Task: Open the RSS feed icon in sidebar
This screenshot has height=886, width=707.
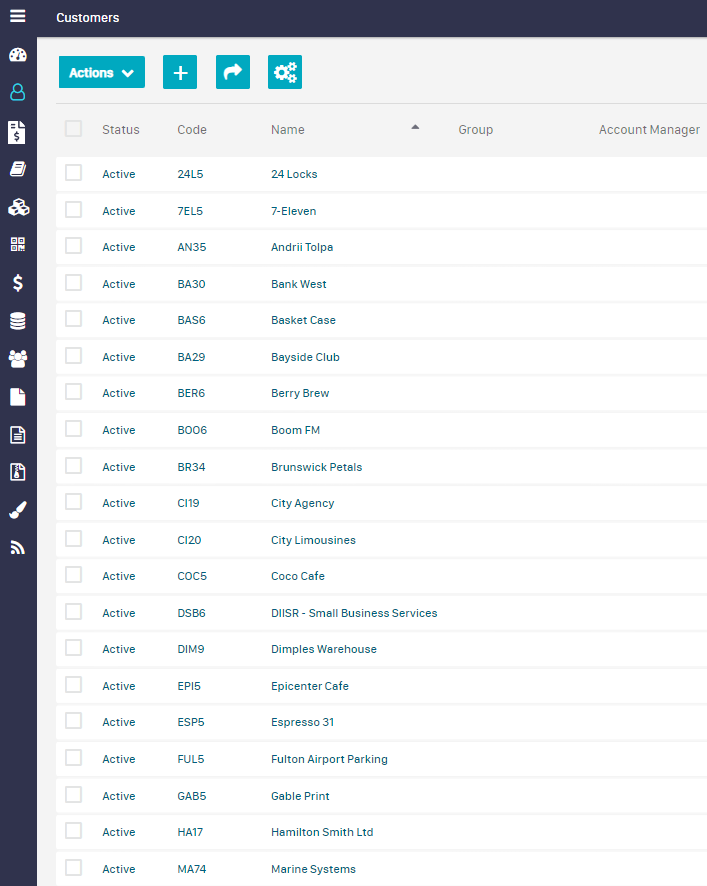Action: pos(18,548)
